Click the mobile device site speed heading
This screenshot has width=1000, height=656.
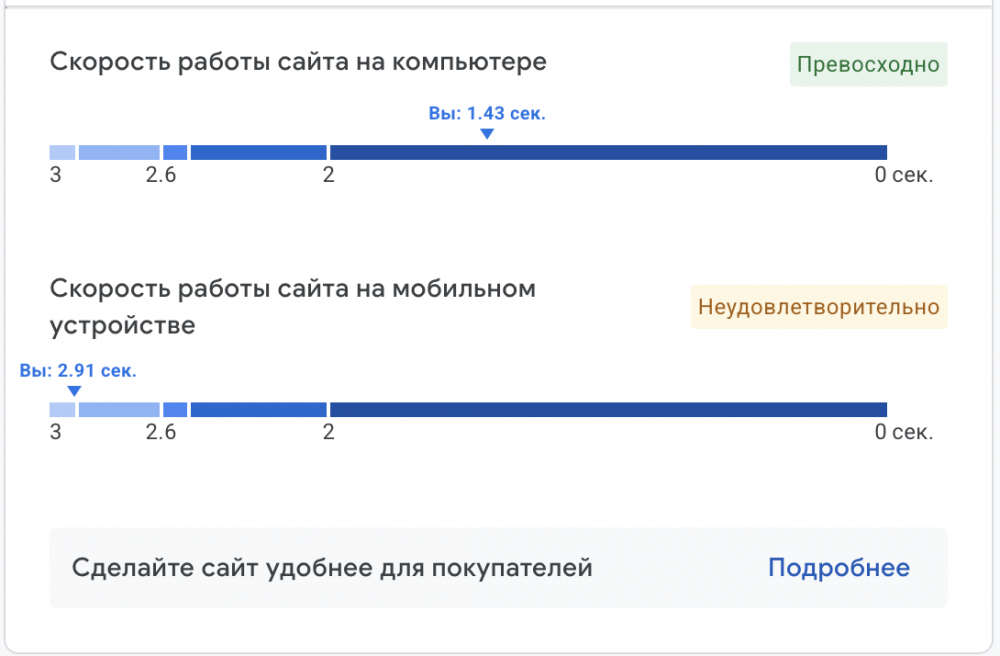click(292, 307)
